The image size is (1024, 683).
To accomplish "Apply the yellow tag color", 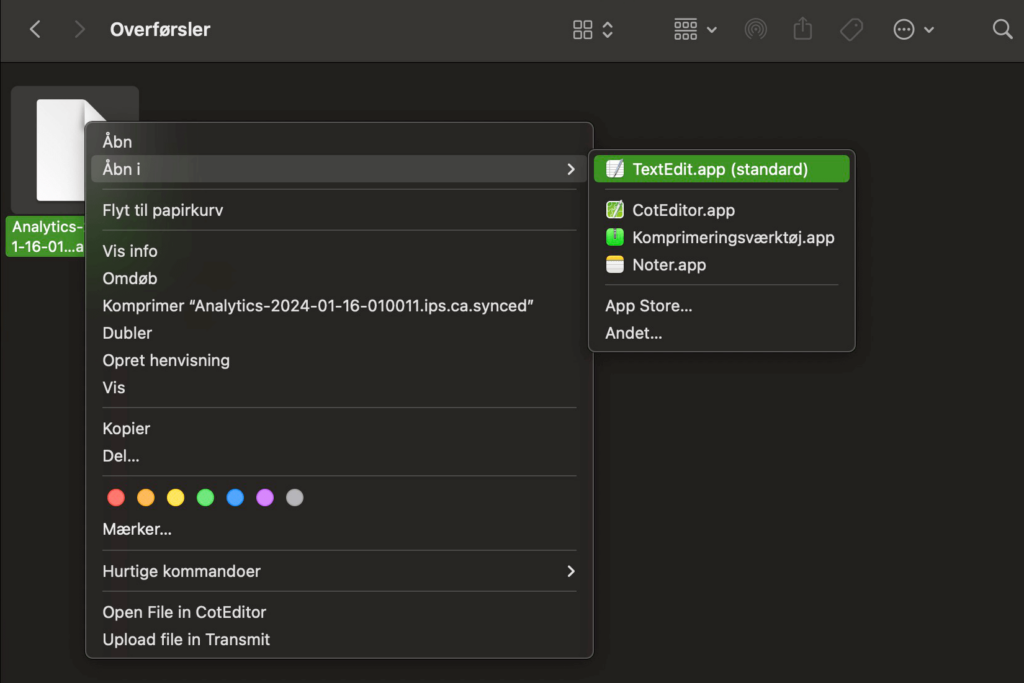I will (176, 498).
